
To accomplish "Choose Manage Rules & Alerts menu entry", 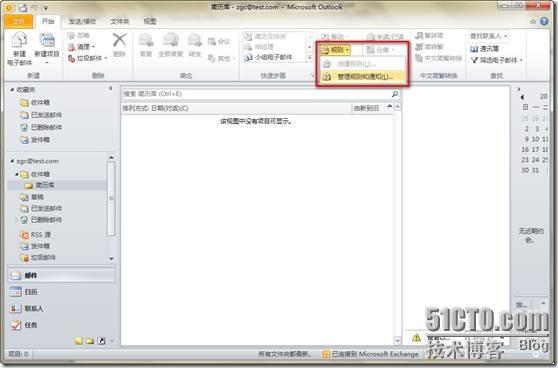I will point(363,76).
